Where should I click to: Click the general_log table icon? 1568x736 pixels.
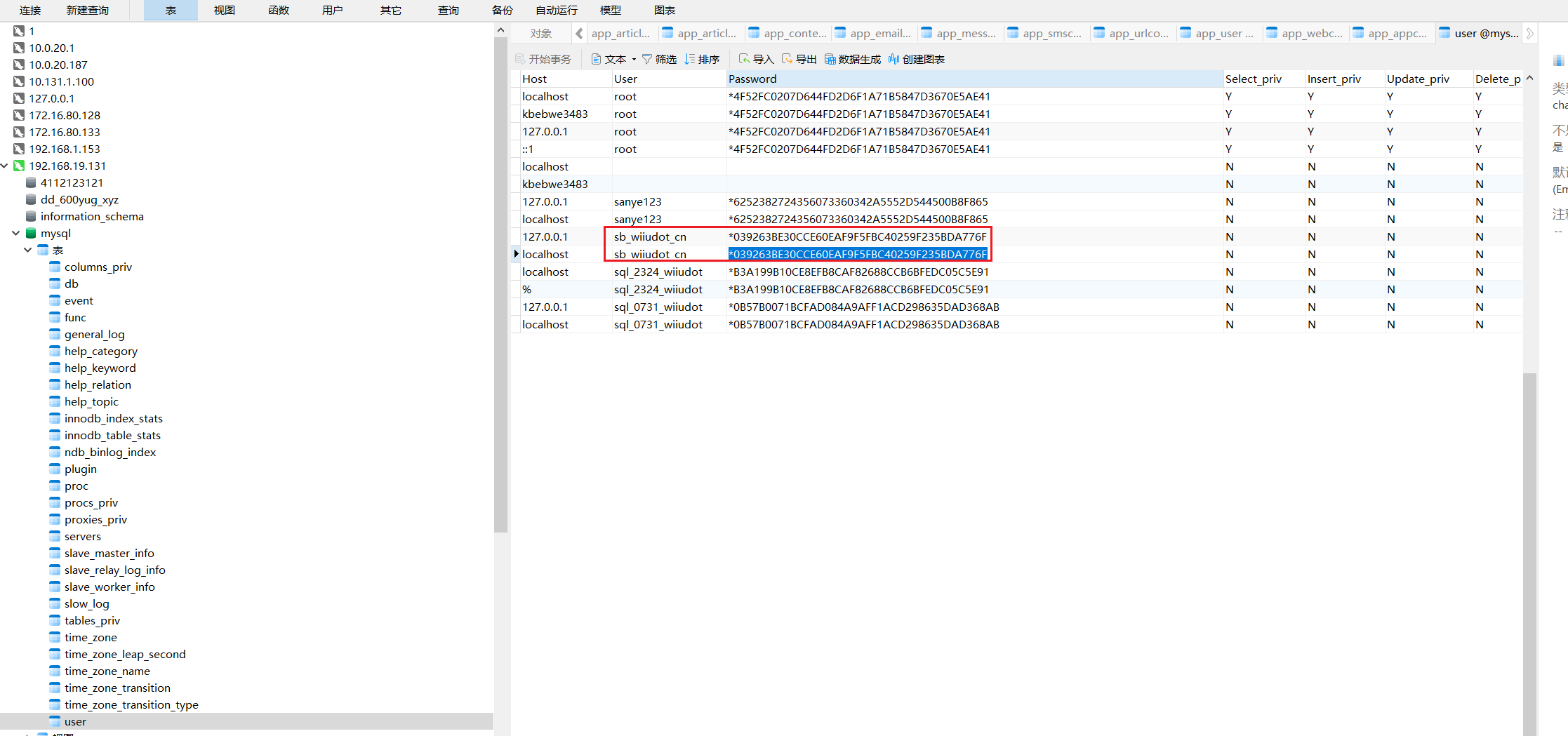(55, 334)
